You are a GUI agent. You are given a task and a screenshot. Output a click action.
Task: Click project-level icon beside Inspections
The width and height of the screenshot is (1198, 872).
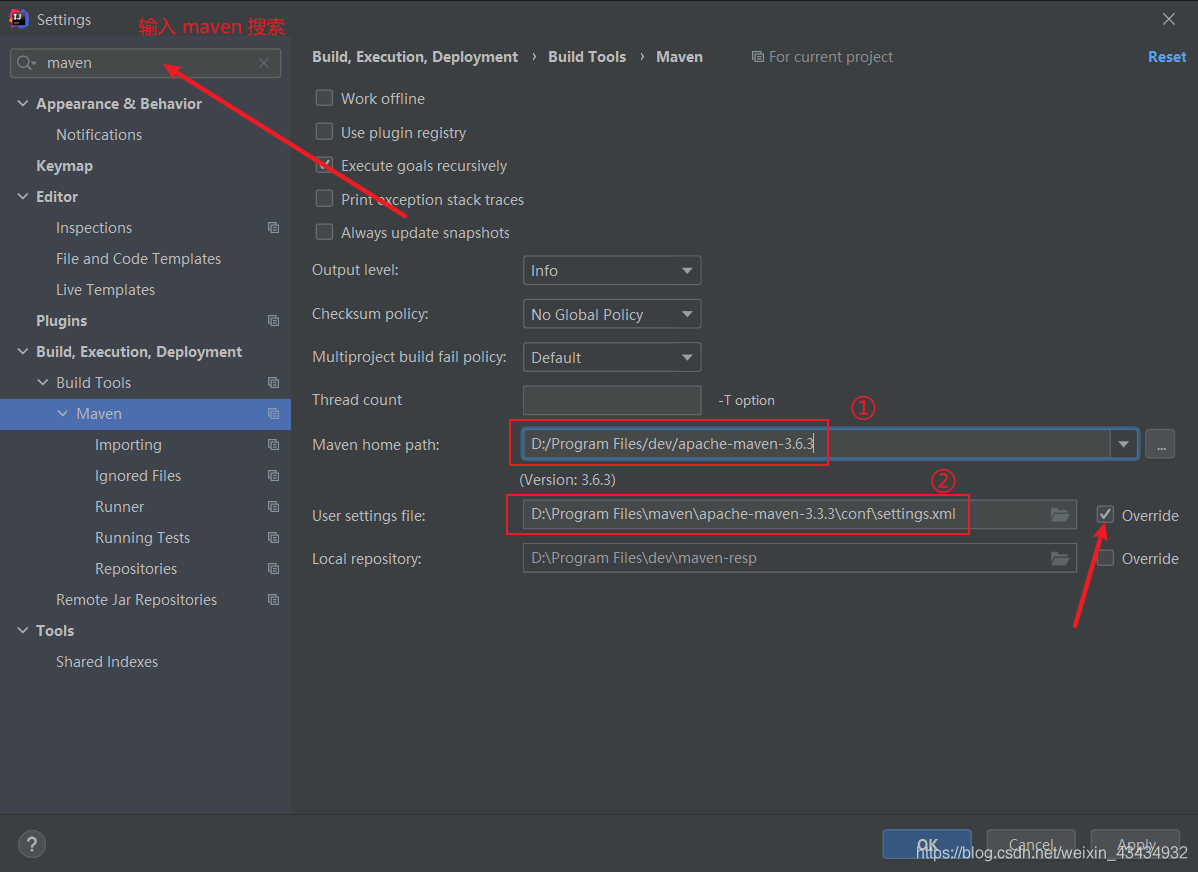click(x=274, y=228)
